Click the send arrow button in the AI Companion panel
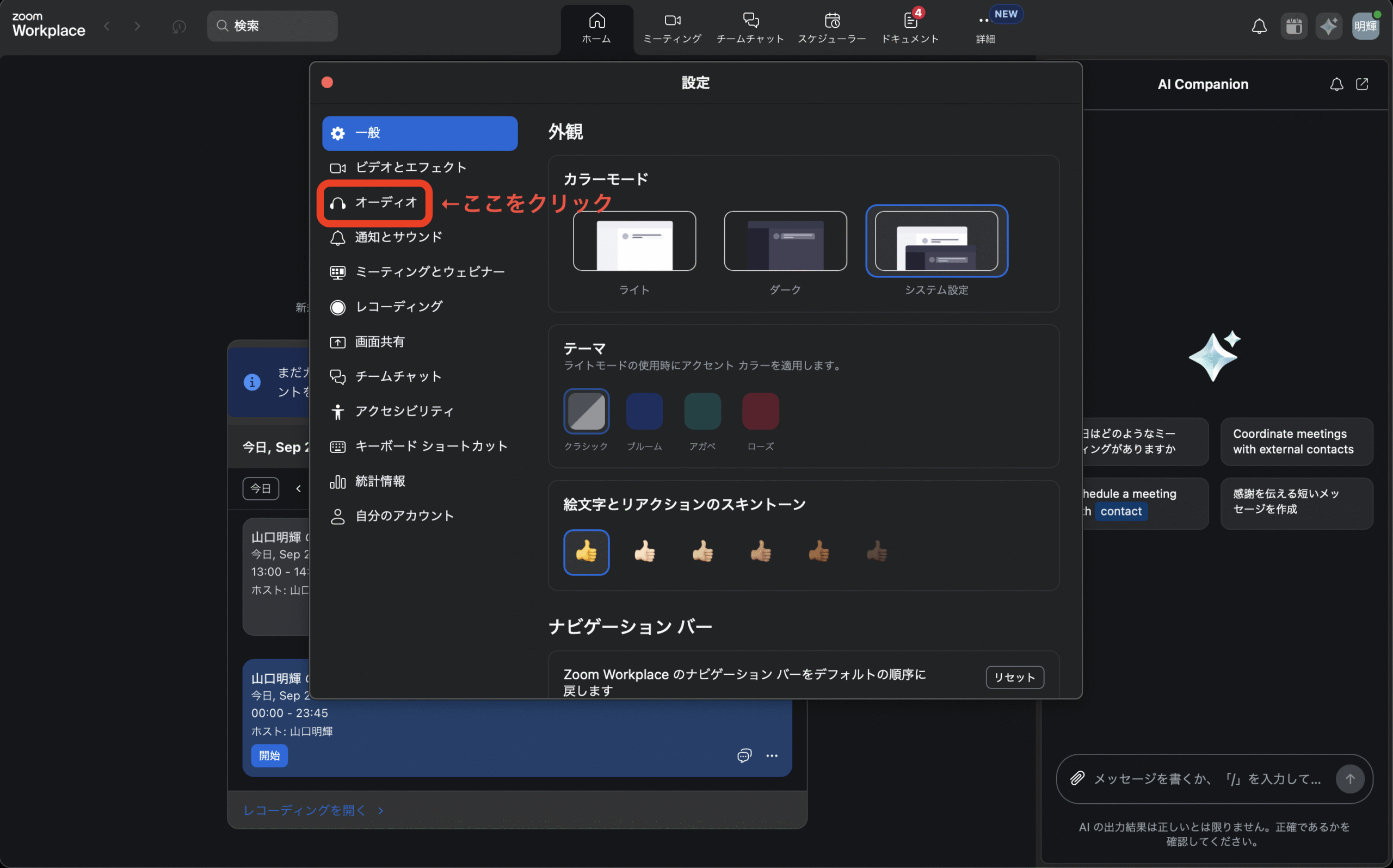This screenshot has height=868, width=1393. click(x=1349, y=779)
